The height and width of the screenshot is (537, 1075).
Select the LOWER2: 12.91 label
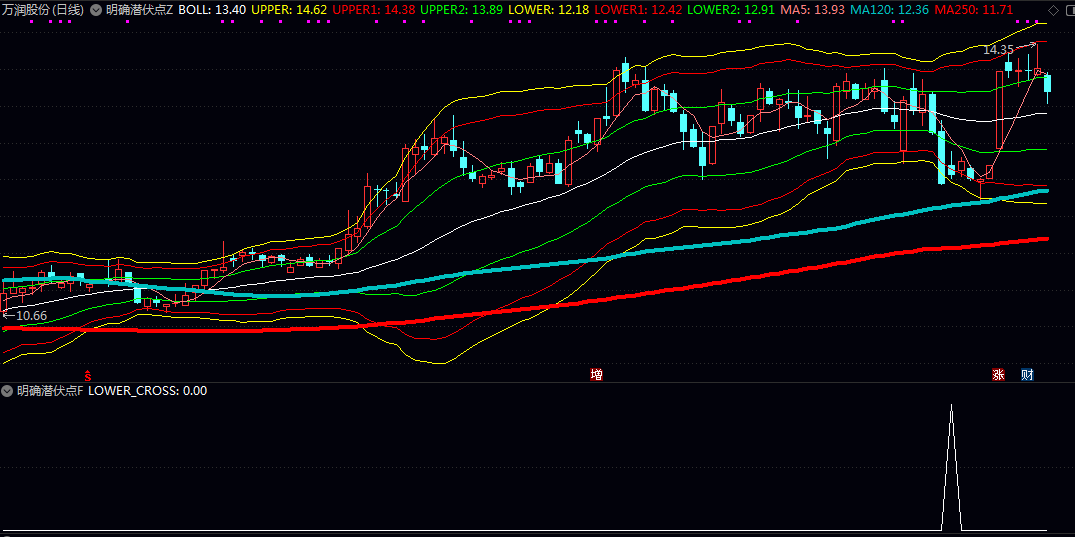(x=729, y=10)
